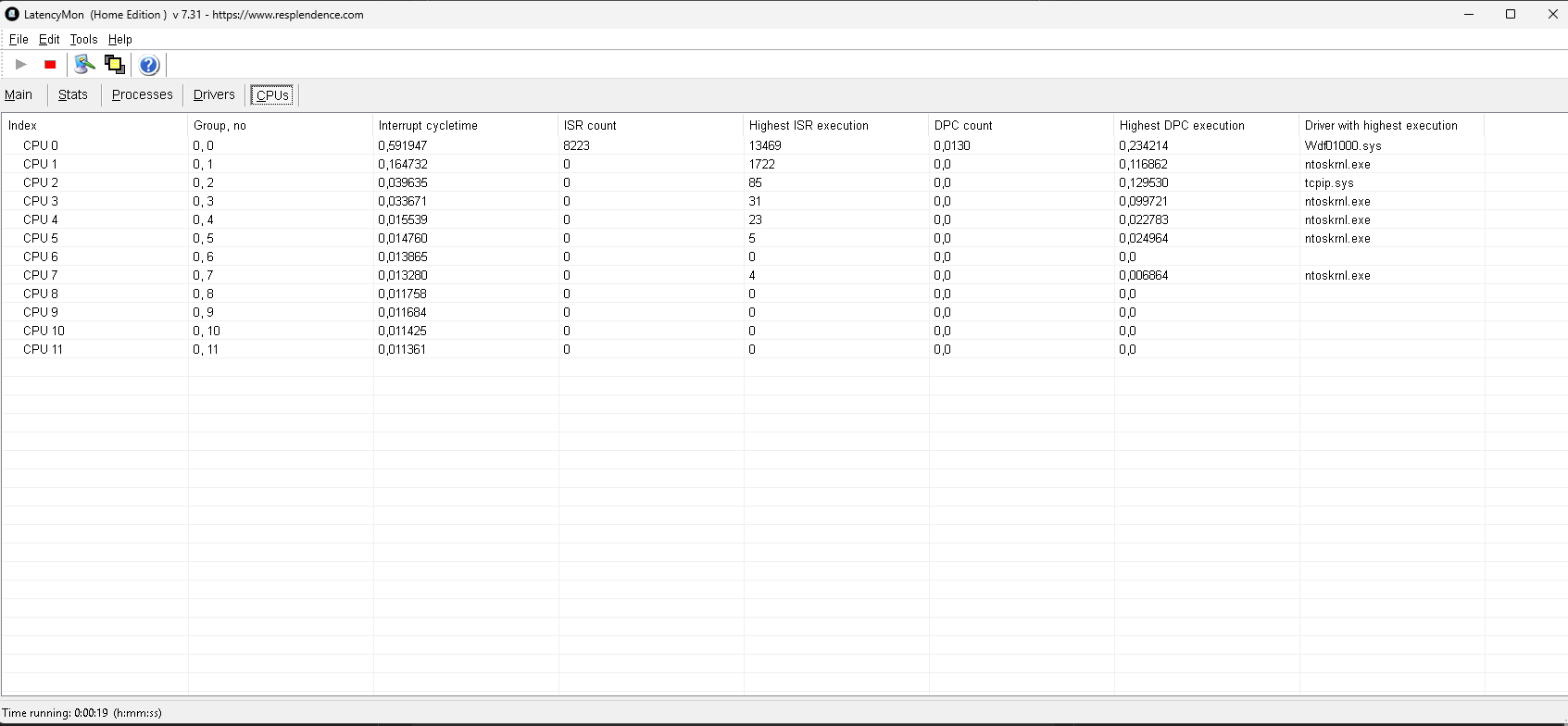The width and height of the screenshot is (1568, 726).
Task: Click the ISR count column header
Action: 651,125
